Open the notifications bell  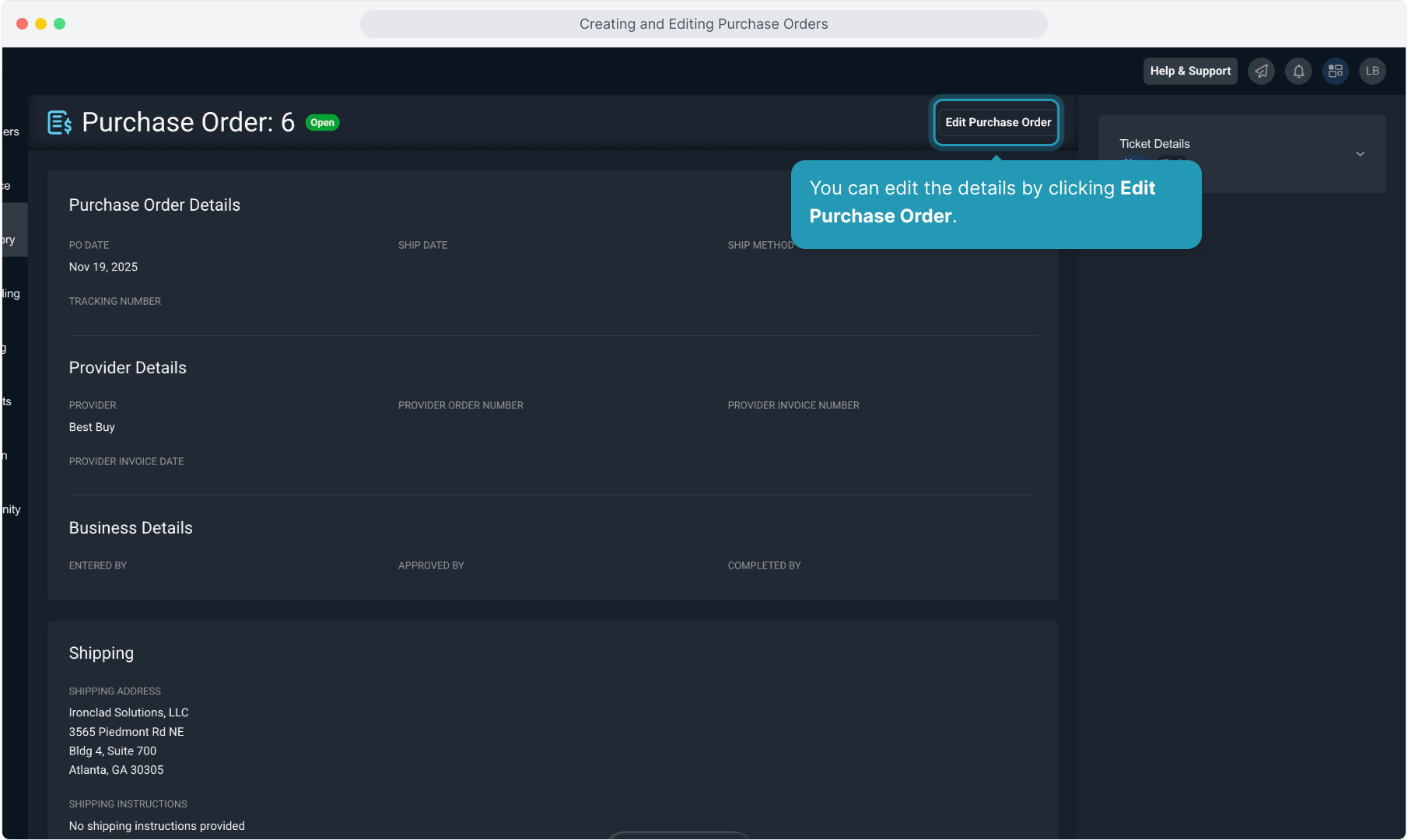pos(1298,71)
